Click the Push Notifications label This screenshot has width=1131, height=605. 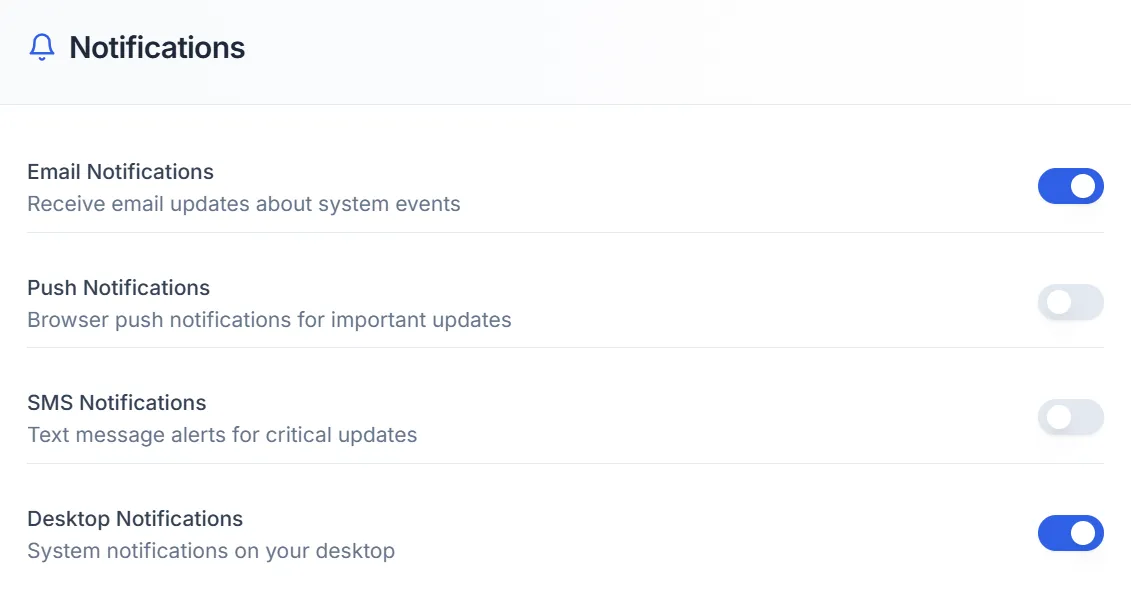(x=118, y=288)
